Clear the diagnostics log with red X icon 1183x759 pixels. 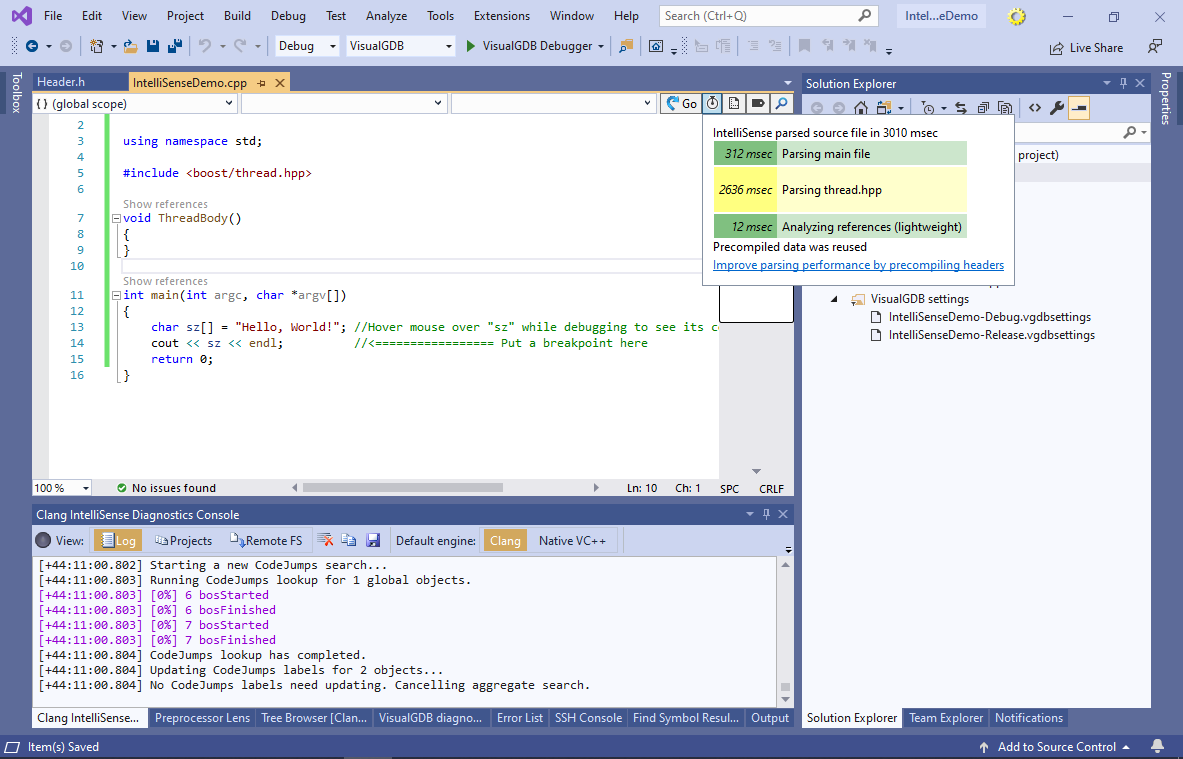pyautogui.click(x=326, y=540)
